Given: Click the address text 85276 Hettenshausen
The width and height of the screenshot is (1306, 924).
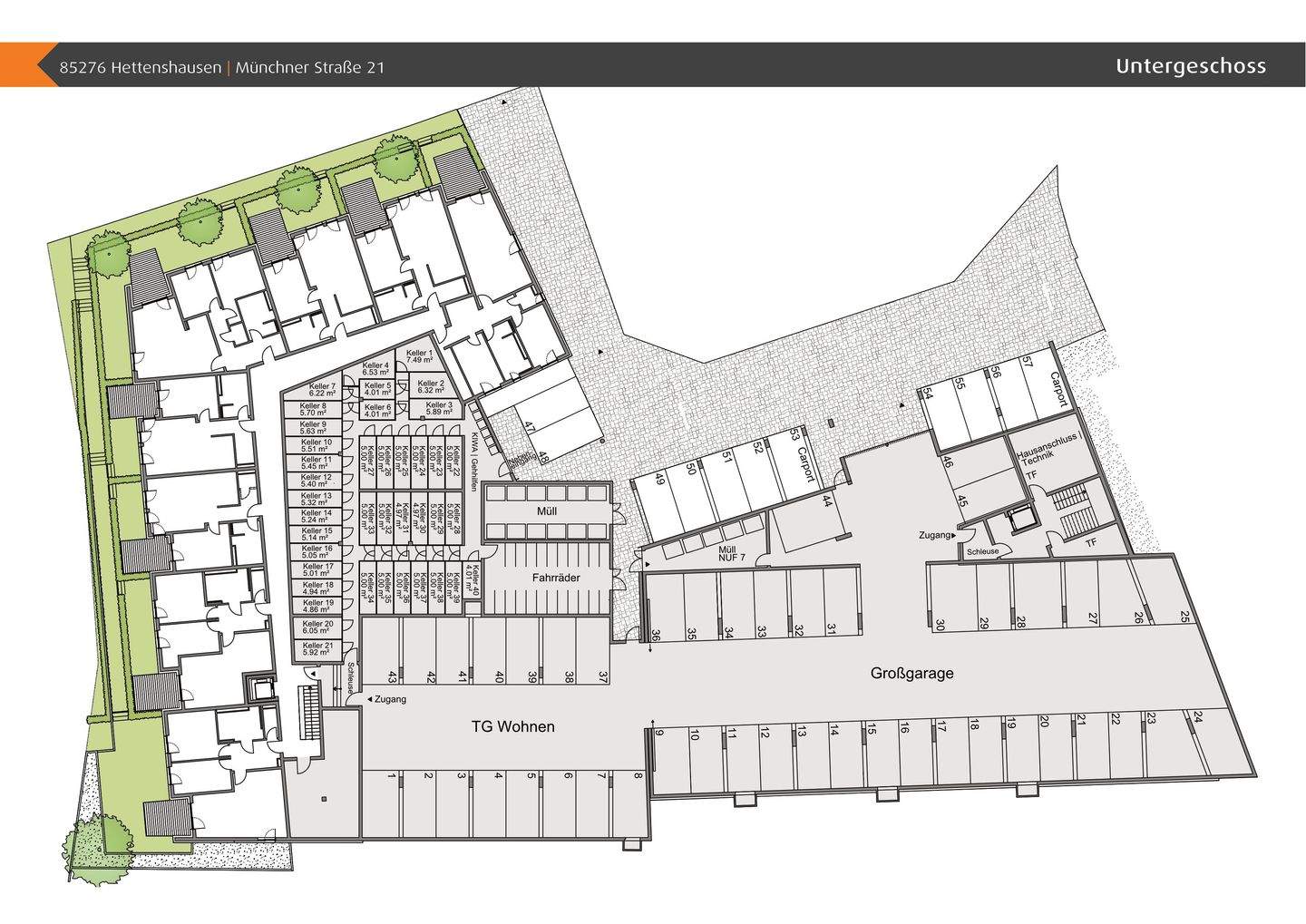Looking at the screenshot, I should click(x=140, y=67).
